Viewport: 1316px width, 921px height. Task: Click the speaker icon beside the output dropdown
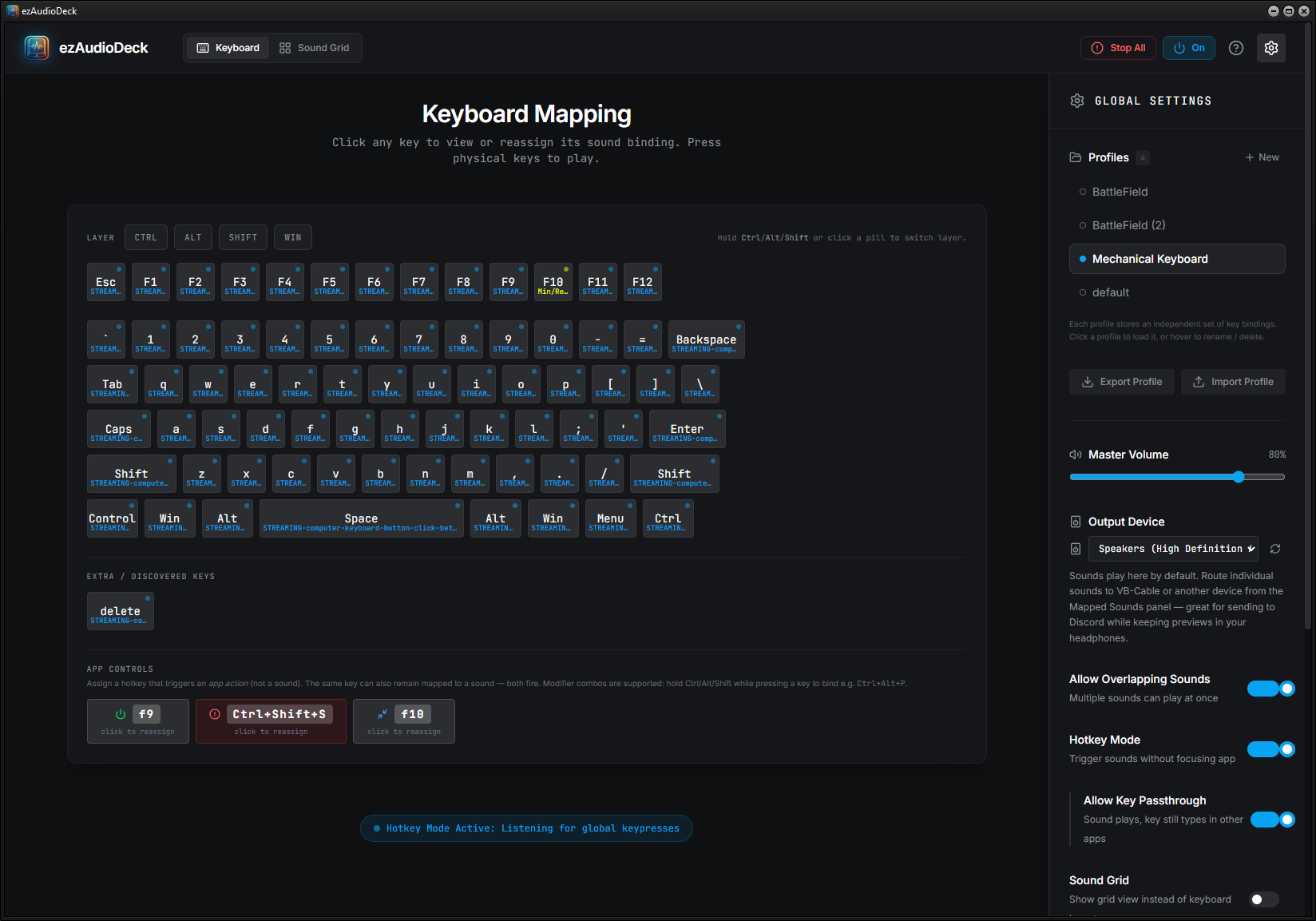pyautogui.click(x=1076, y=549)
